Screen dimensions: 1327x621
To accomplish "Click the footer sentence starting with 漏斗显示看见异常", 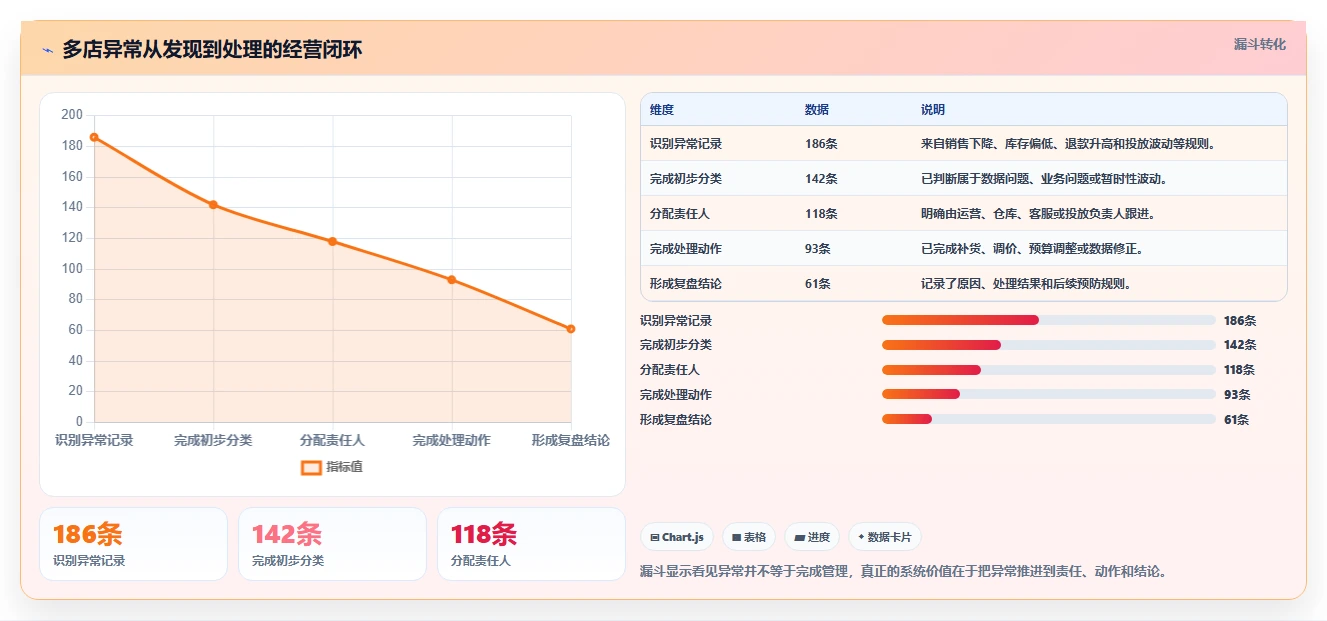I will point(904,572).
